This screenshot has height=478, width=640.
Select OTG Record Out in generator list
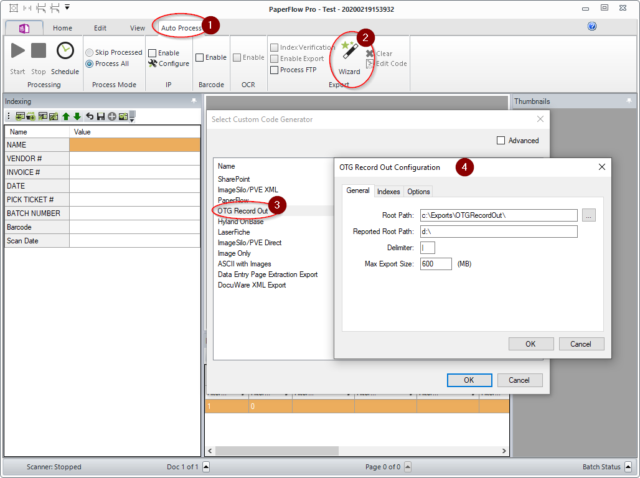click(x=242, y=211)
